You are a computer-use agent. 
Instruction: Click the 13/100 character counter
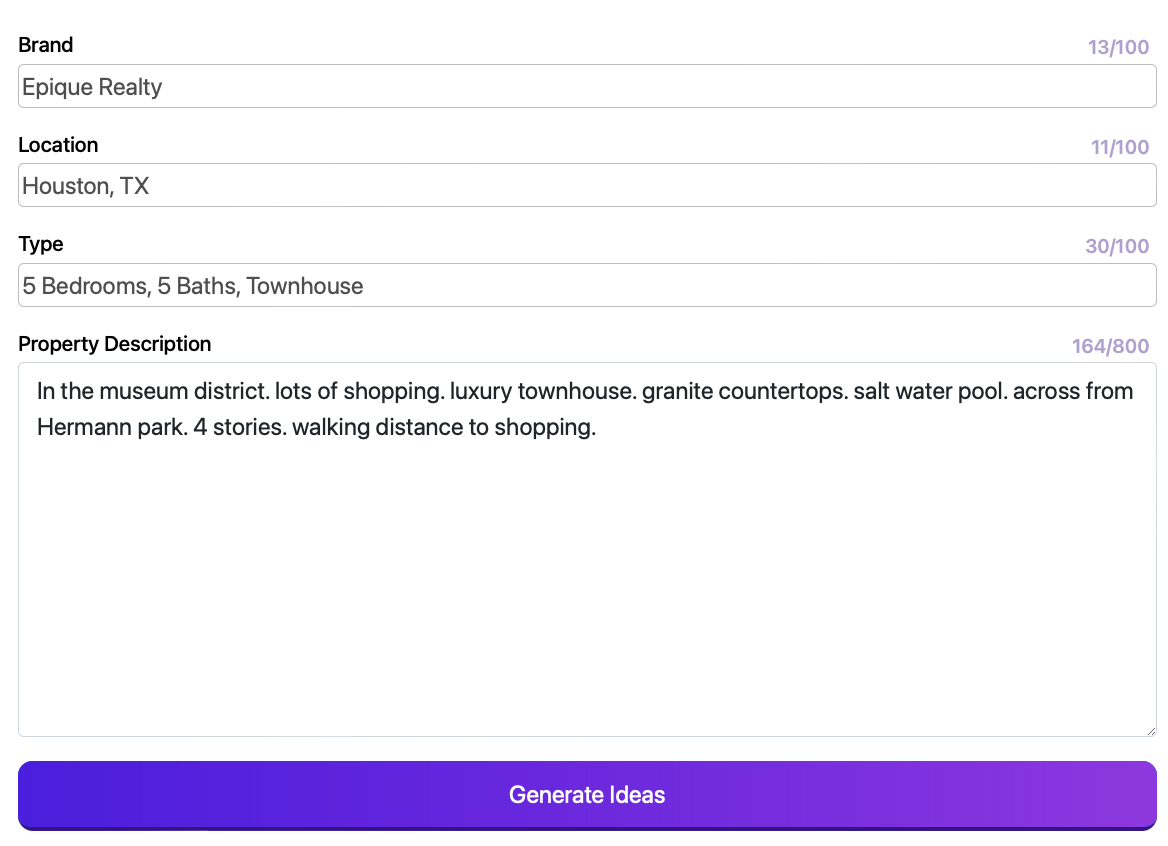1118,47
